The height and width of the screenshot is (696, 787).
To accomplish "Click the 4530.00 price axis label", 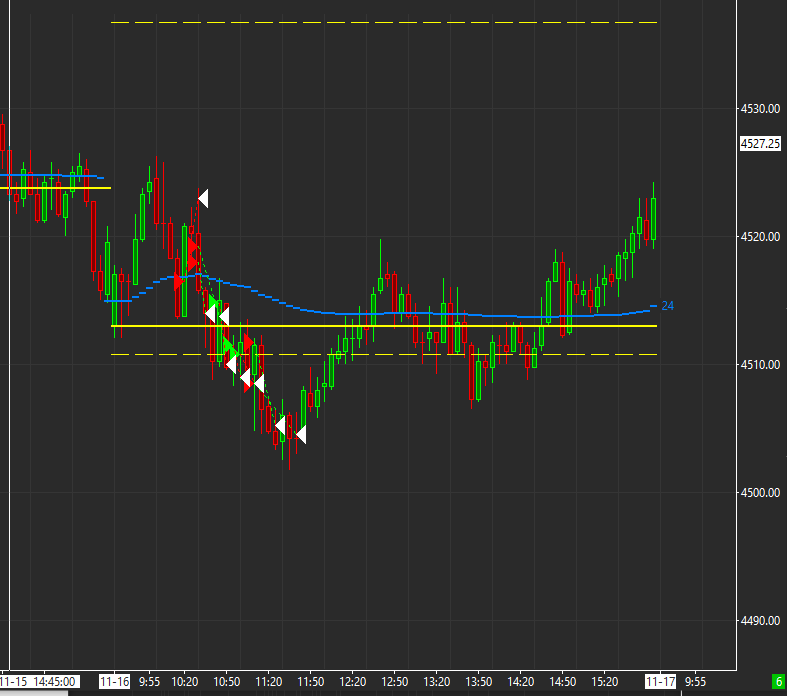I will (x=760, y=108).
